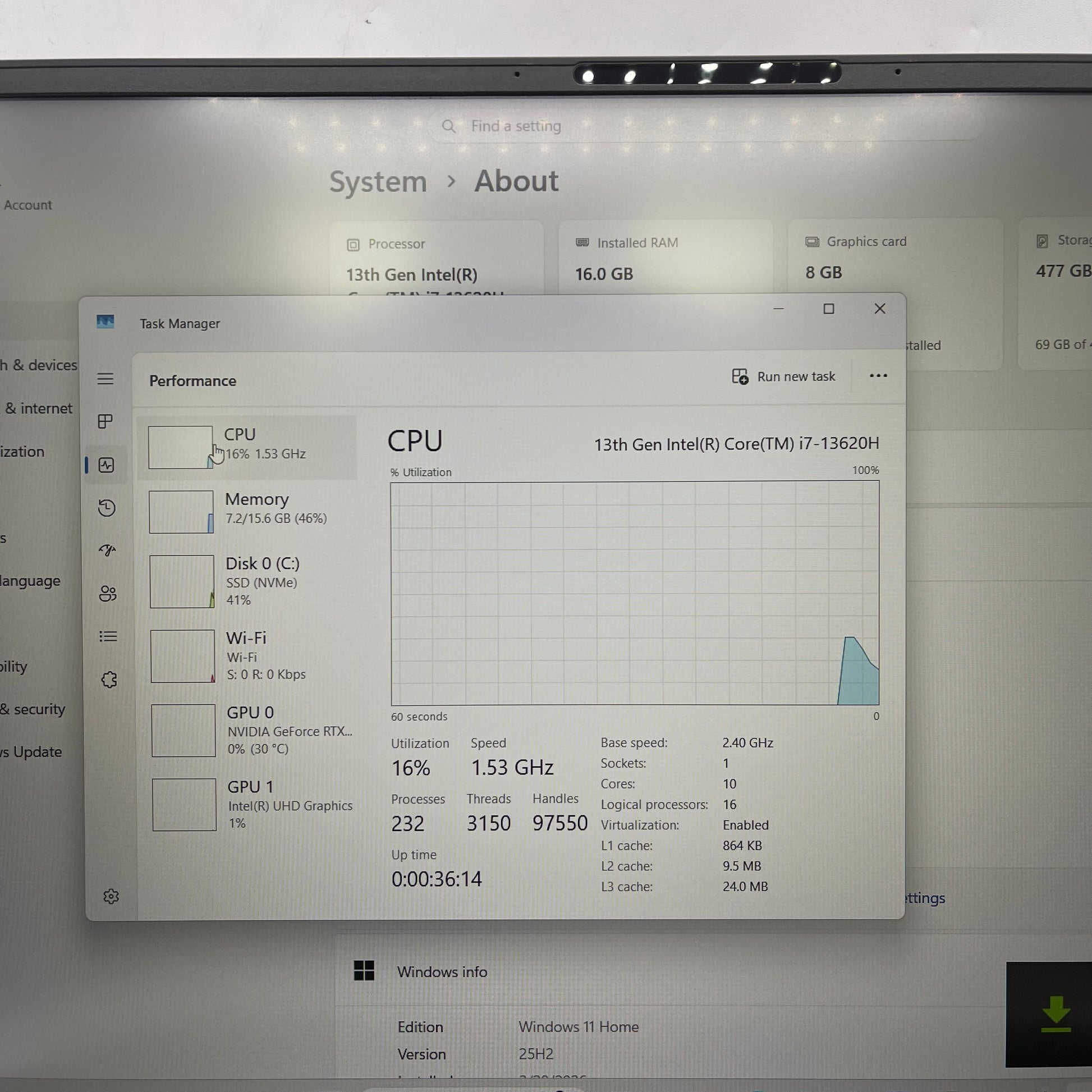Navigate to System breadcrumb link

[378, 182]
